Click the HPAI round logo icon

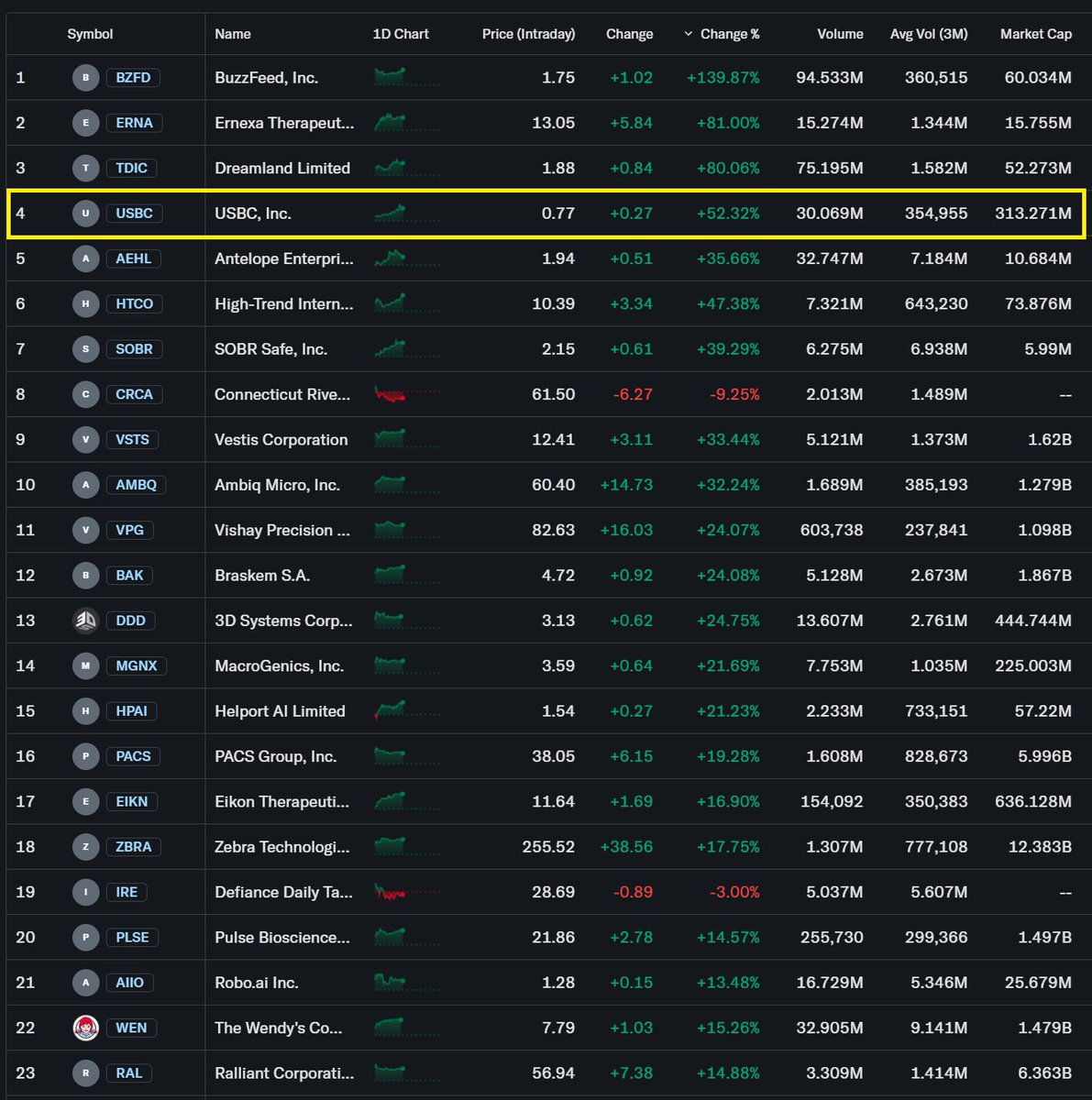[x=86, y=711]
